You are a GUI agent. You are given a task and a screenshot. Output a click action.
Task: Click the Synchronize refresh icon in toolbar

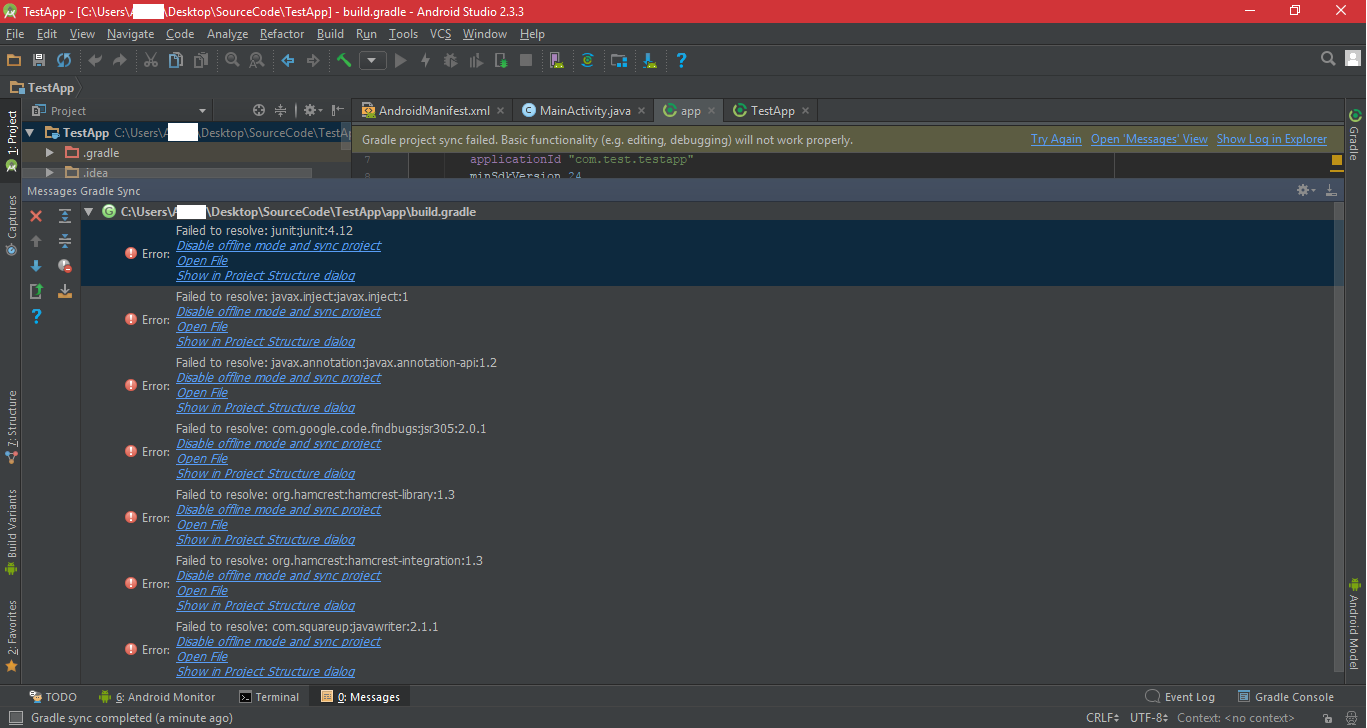64,61
